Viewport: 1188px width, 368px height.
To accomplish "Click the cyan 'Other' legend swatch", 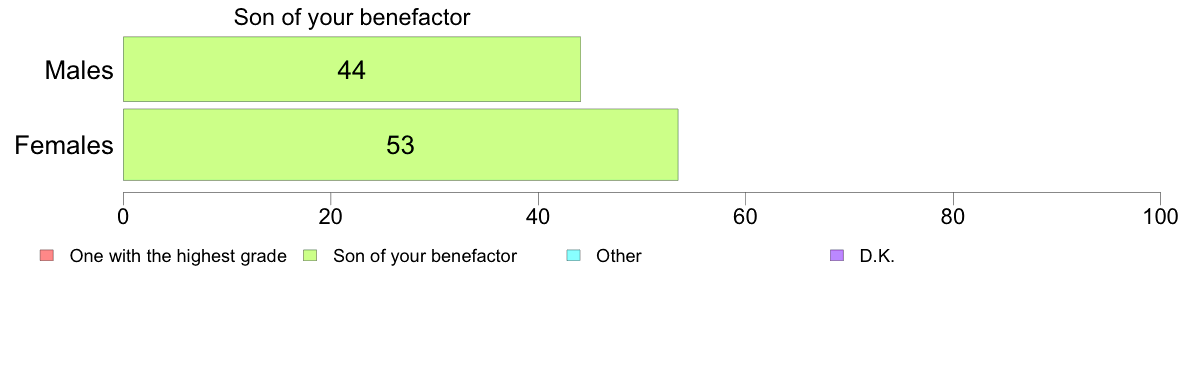I will 574,256.
